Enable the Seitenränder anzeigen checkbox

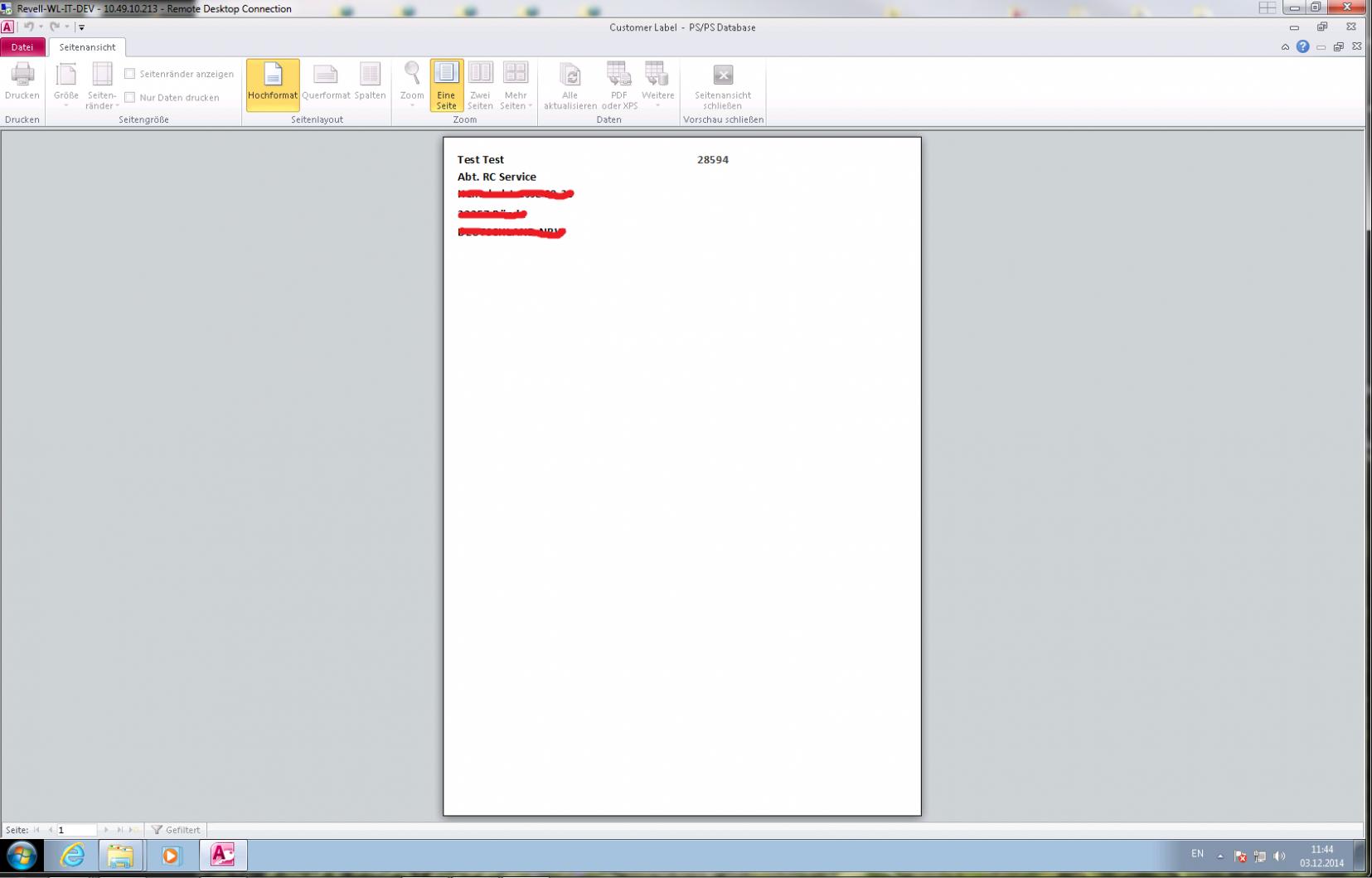coord(130,74)
